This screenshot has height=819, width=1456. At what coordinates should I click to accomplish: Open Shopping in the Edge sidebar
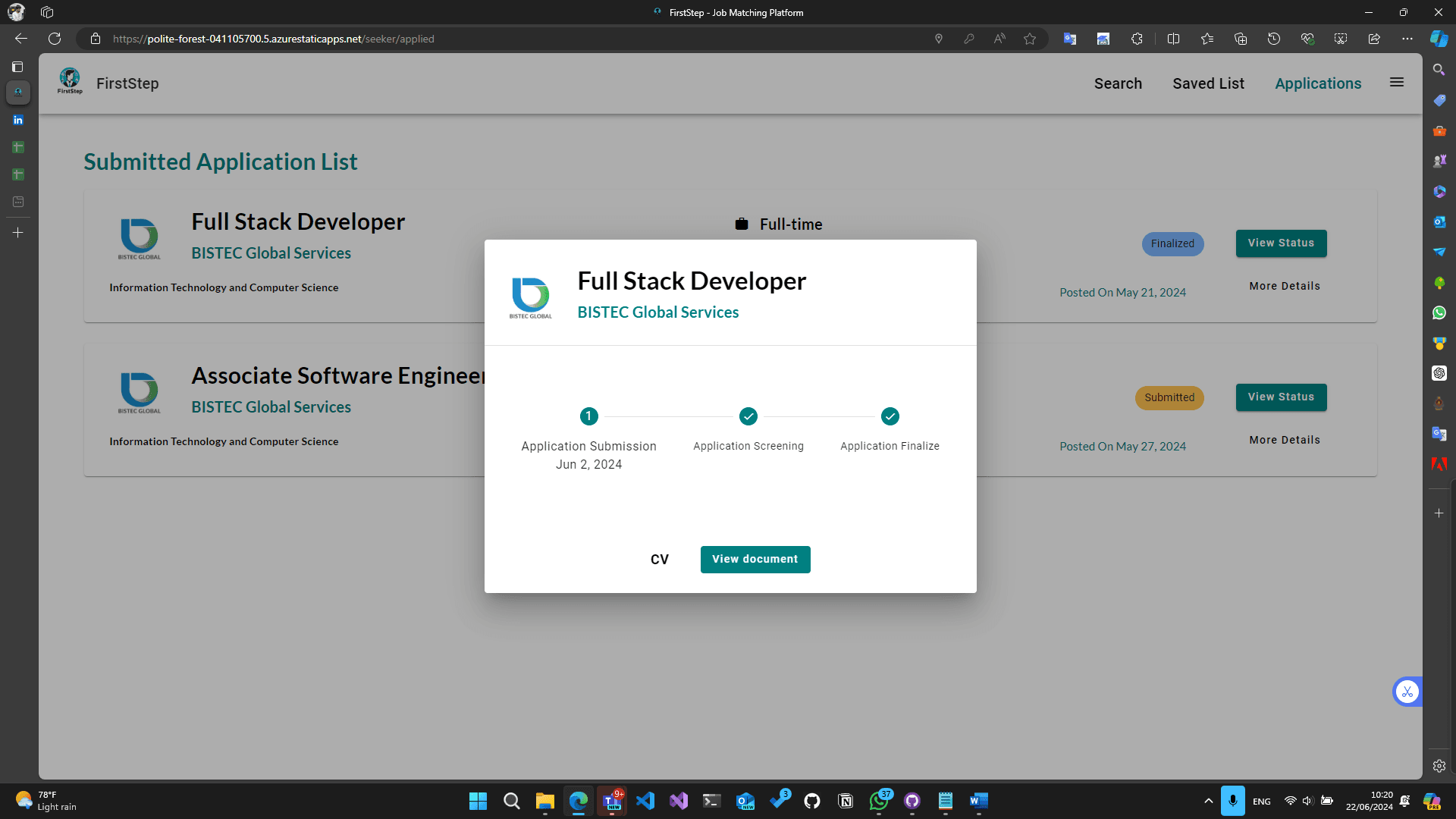[1439, 100]
